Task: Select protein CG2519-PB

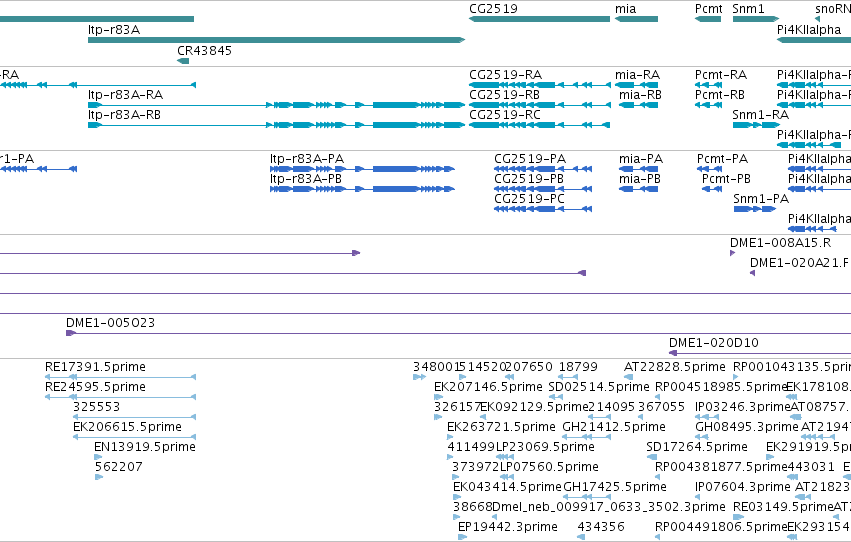Action: (543, 189)
